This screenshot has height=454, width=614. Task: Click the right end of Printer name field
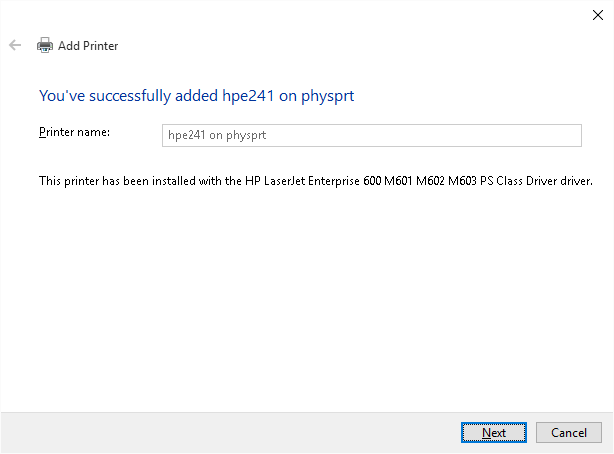tap(570, 135)
